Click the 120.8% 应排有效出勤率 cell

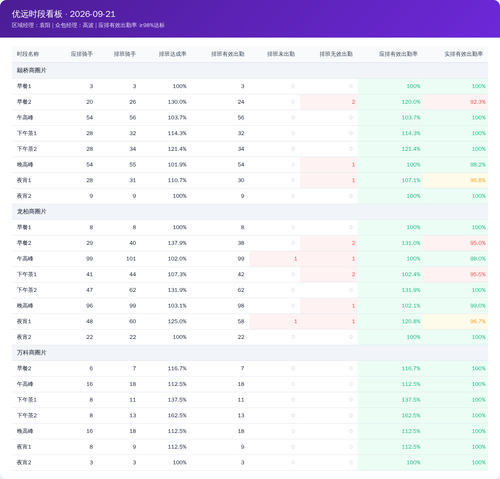(391, 321)
